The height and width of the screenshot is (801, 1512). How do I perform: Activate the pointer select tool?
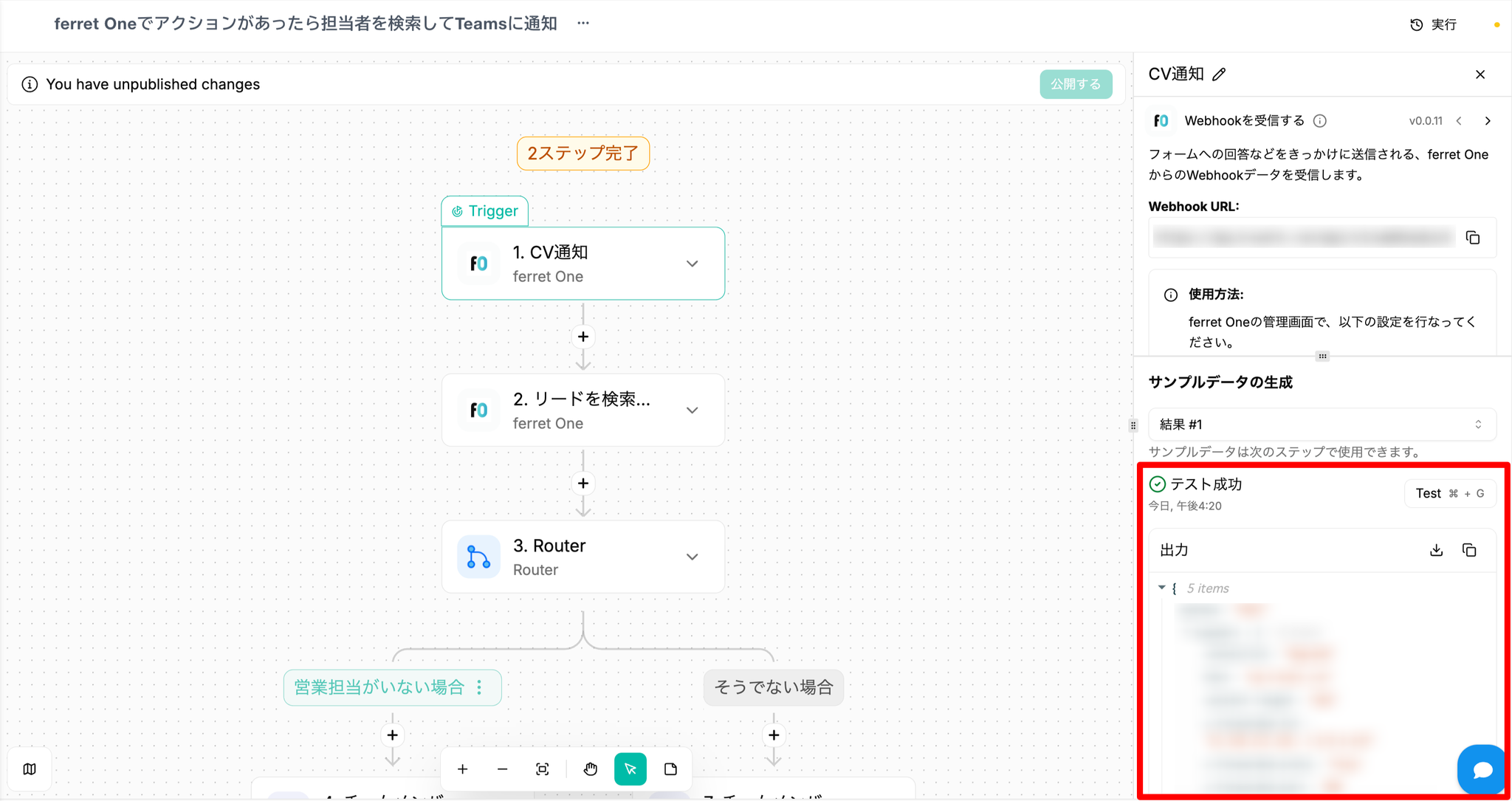click(x=630, y=769)
